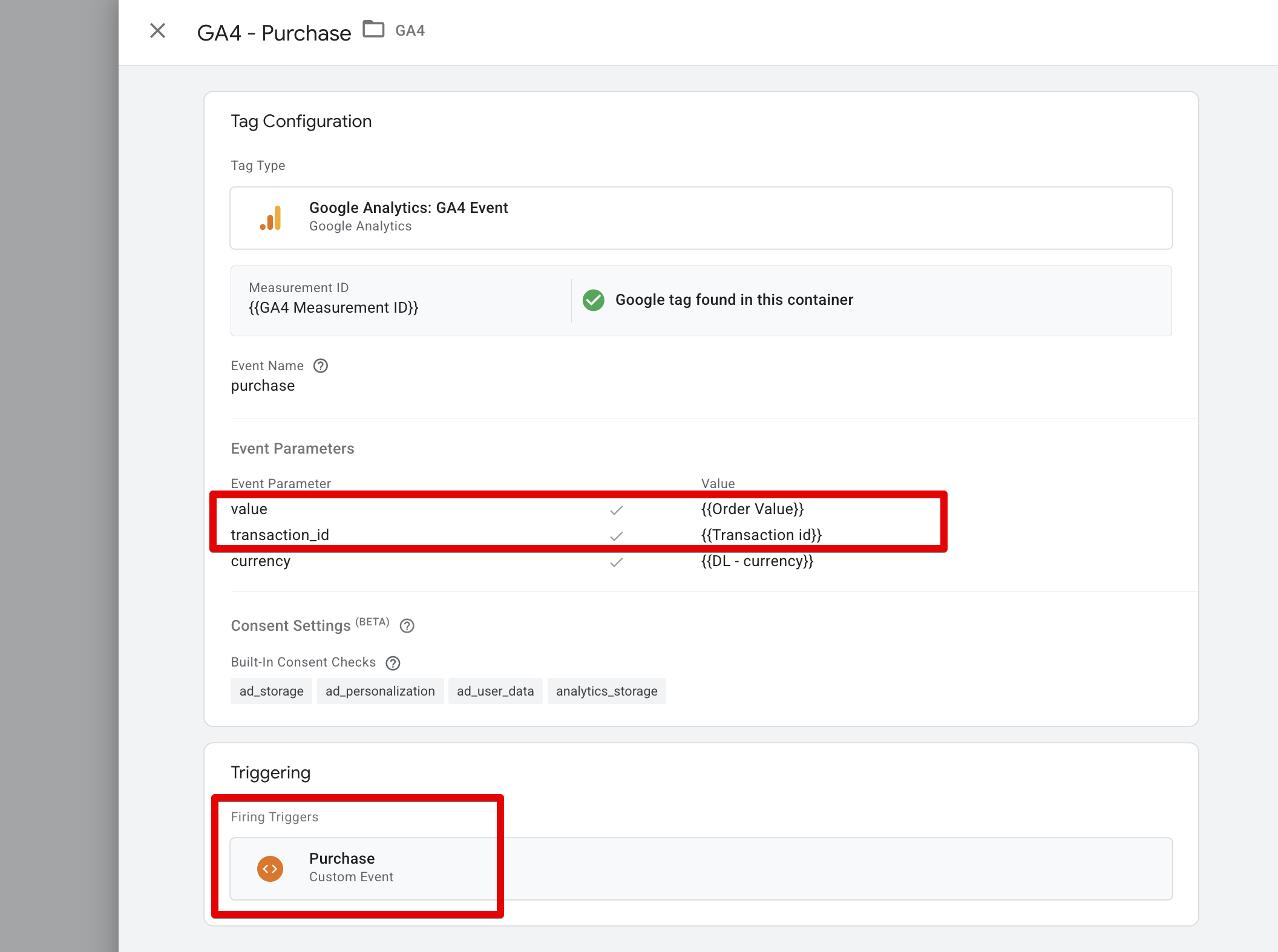Select the {{Order Value}} variable value
Screen dimensions: 1278x952
752,509
